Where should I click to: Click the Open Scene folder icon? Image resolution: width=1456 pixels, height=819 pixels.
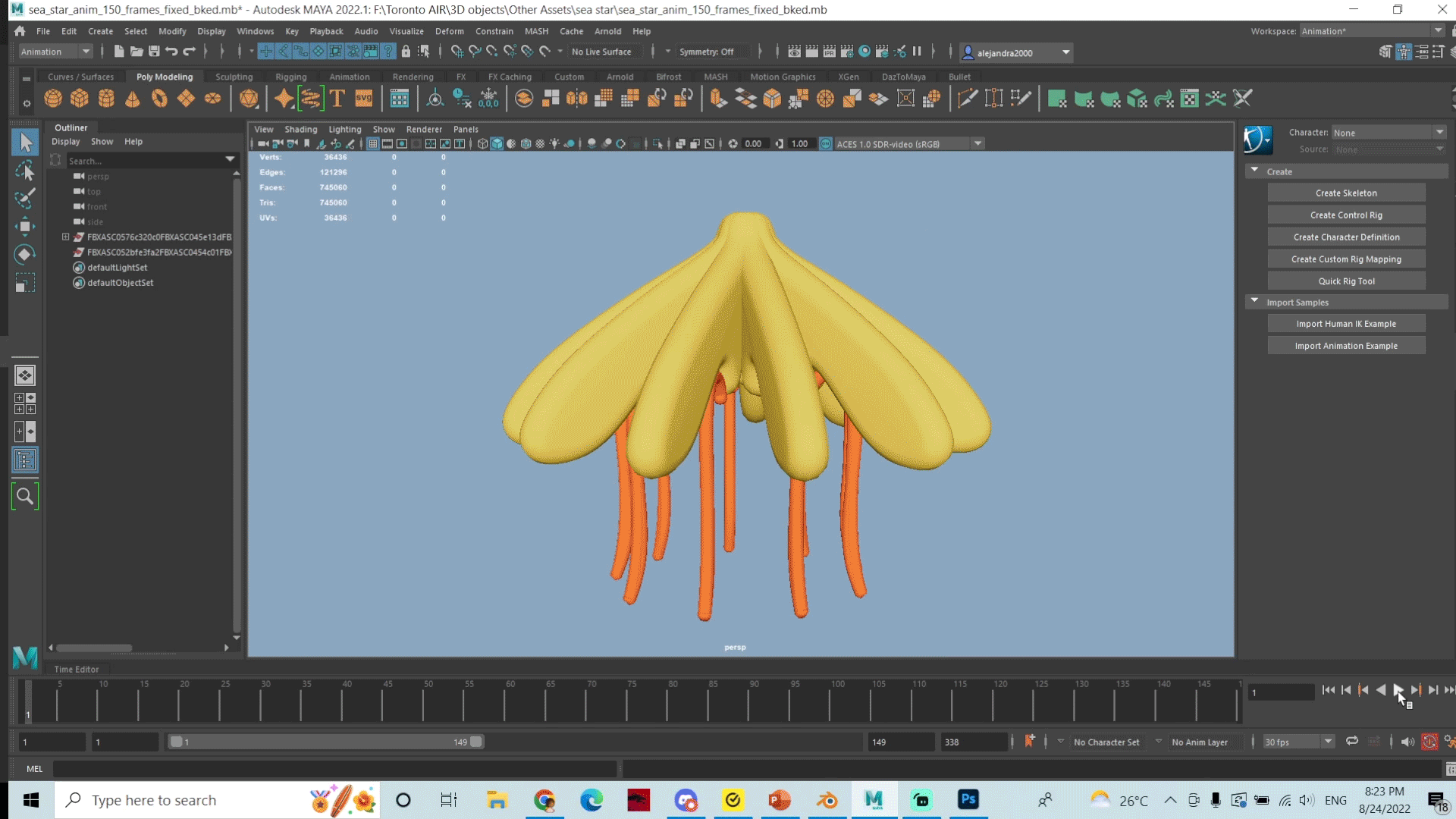(x=136, y=52)
